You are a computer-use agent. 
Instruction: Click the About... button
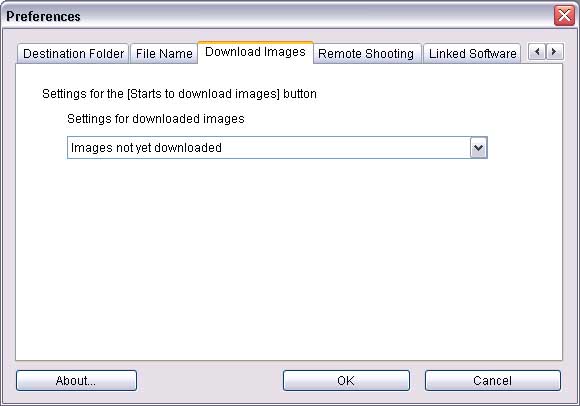[x=76, y=380]
